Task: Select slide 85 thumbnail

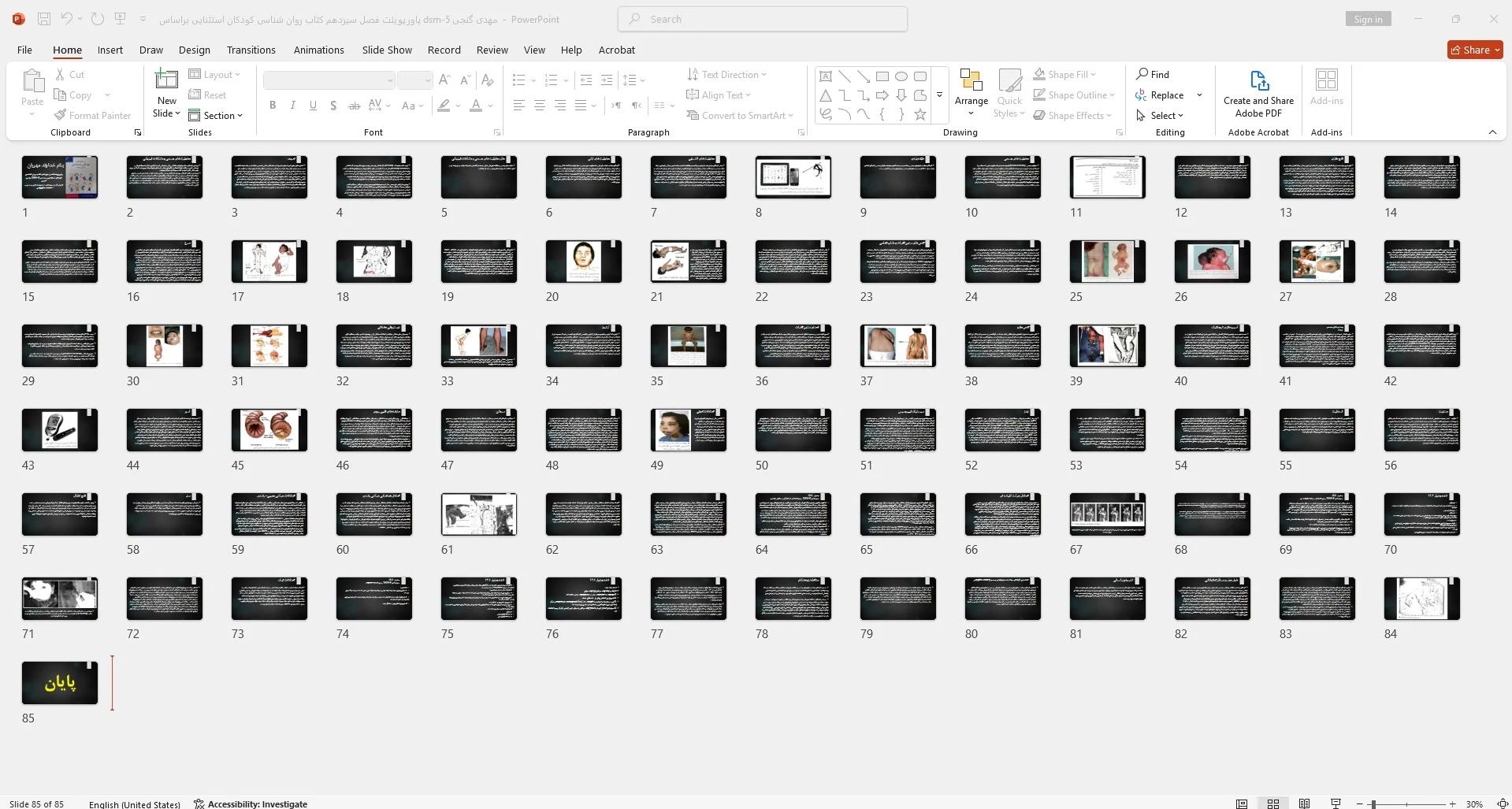Action: pyautogui.click(x=60, y=682)
